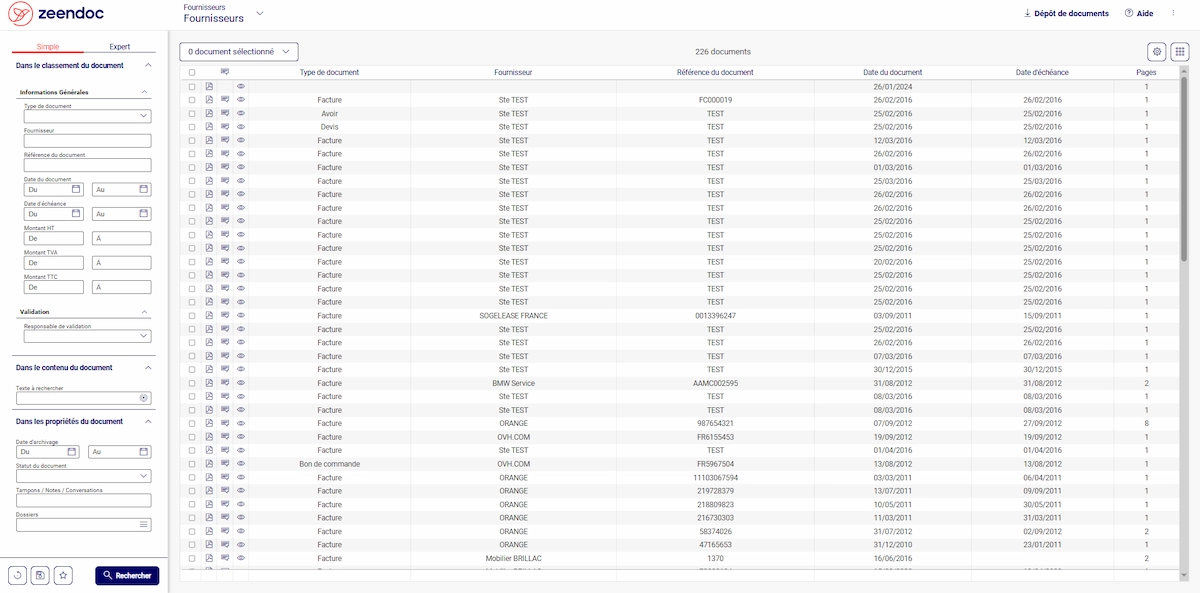Screen dimensions: 1200x593
Task: Open PDF icon in the Devis row
Action: (x=209, y=127)
